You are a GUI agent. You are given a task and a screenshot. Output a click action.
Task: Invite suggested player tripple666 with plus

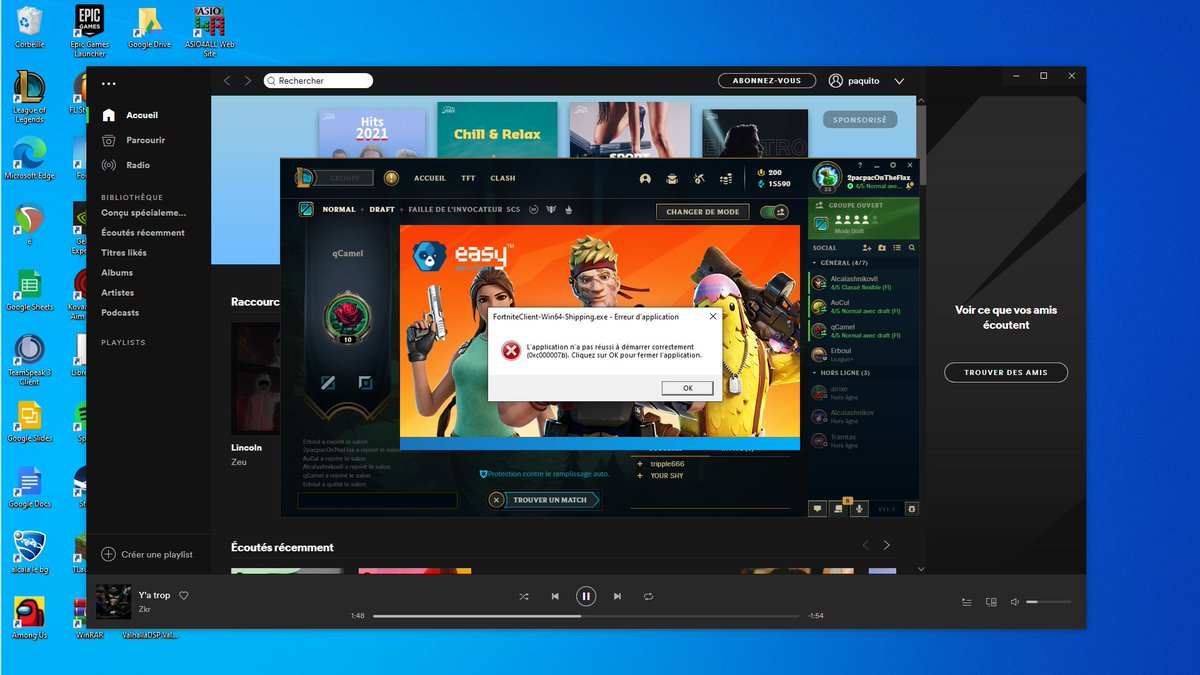[640, 464]
